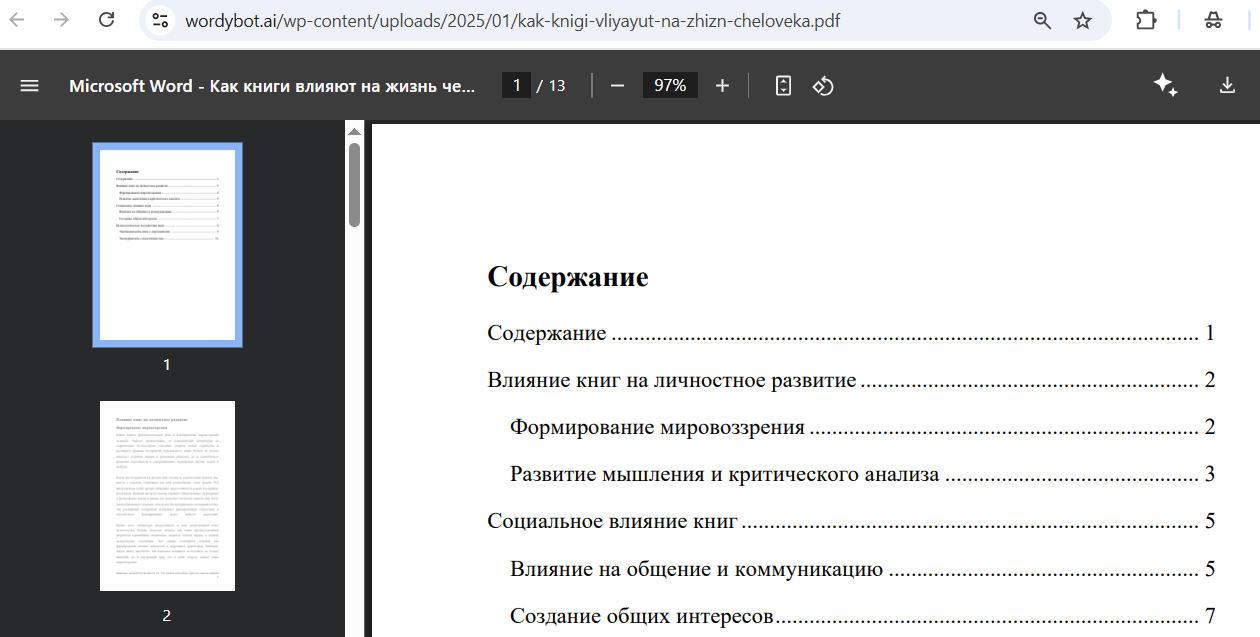Open 'Формирование мировоззрения' contents entry

pos(862,427)
